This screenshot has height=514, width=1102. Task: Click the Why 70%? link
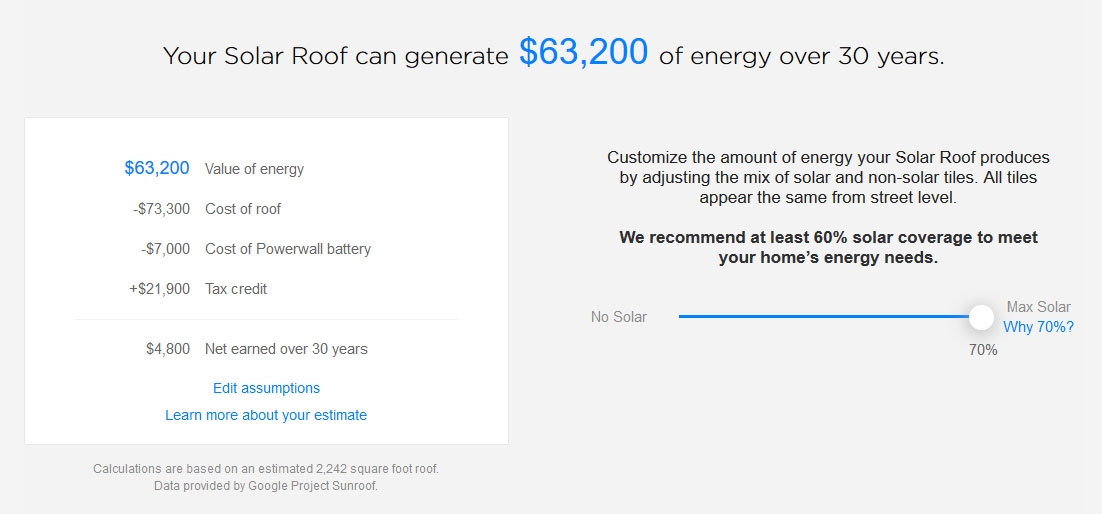1038,327
